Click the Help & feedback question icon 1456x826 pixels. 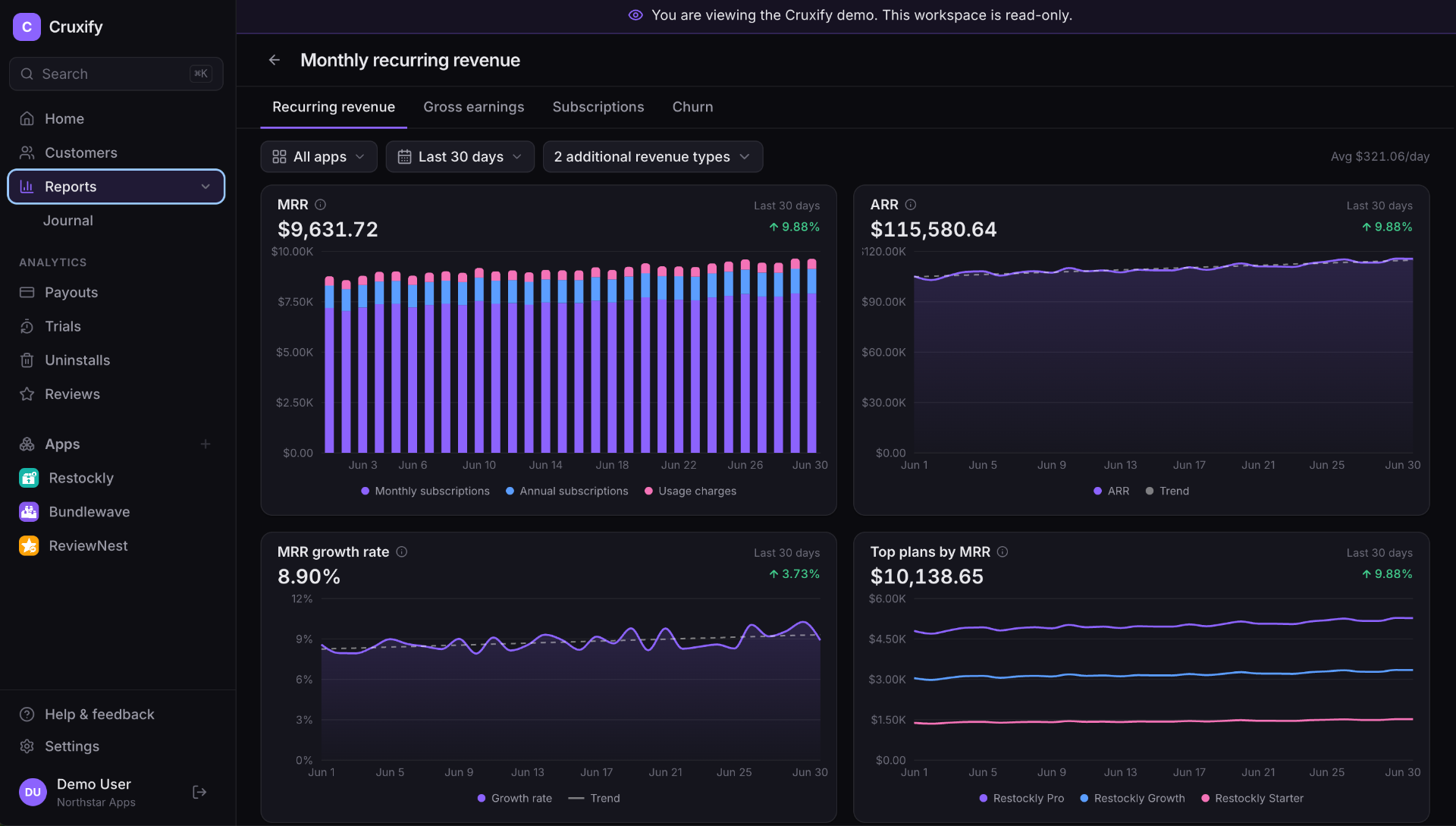click(27, 715)
